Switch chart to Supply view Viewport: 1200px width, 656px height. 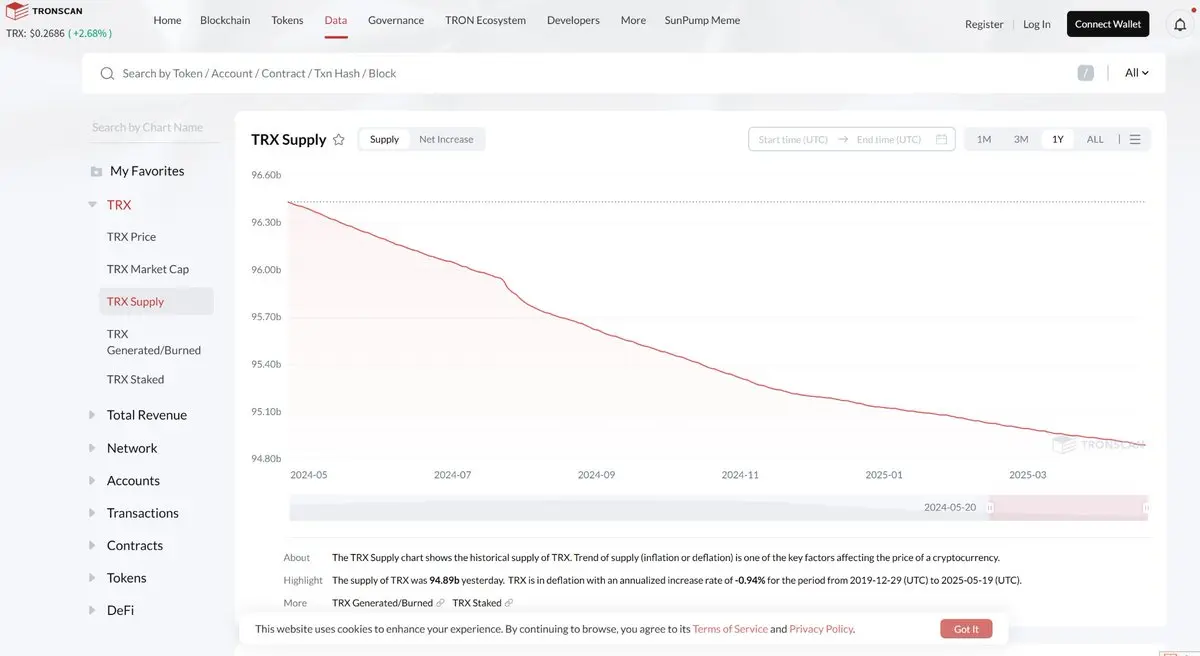point(384,139)
